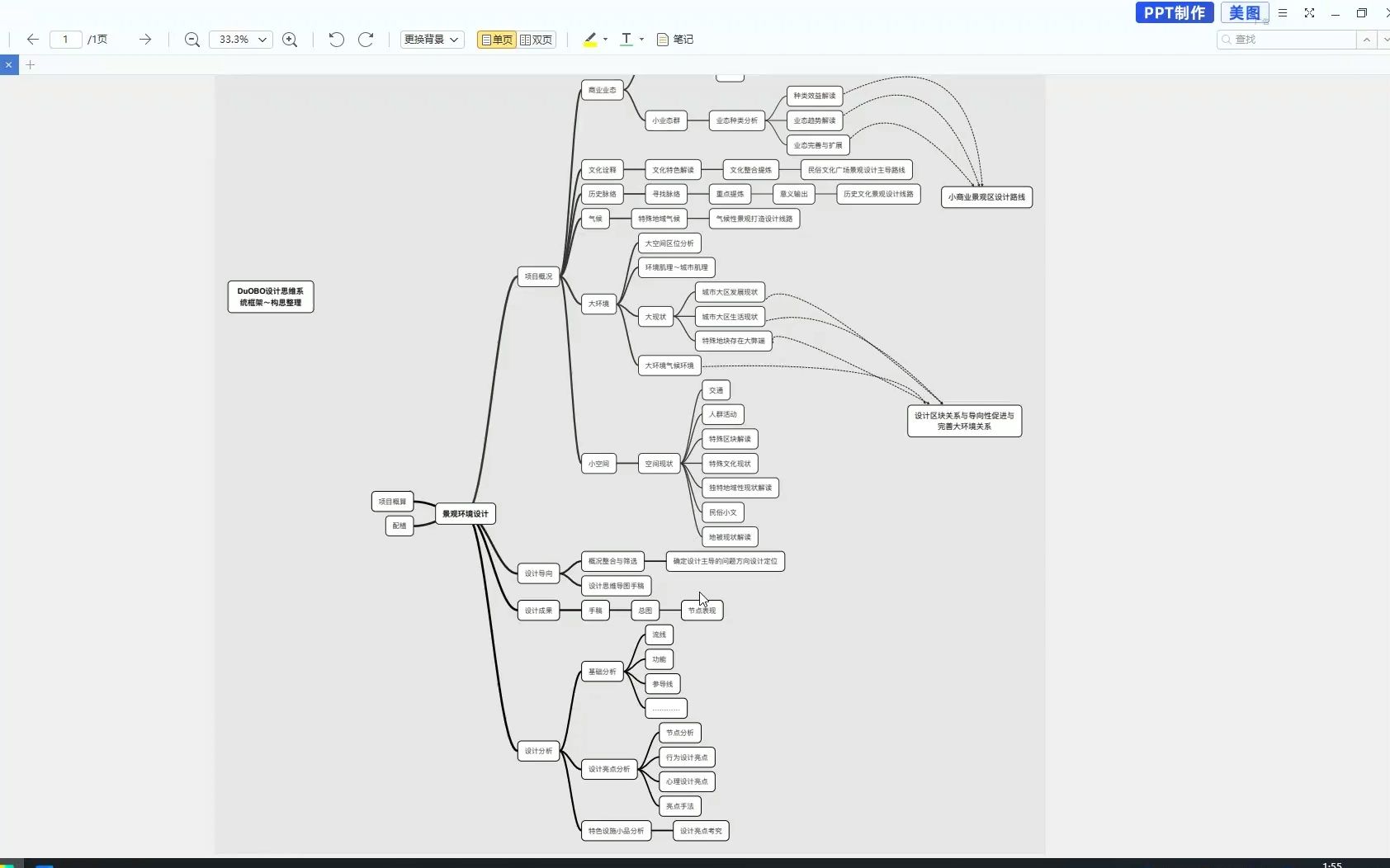Click the 大环境气候环境 node

(x=669, y=366)
